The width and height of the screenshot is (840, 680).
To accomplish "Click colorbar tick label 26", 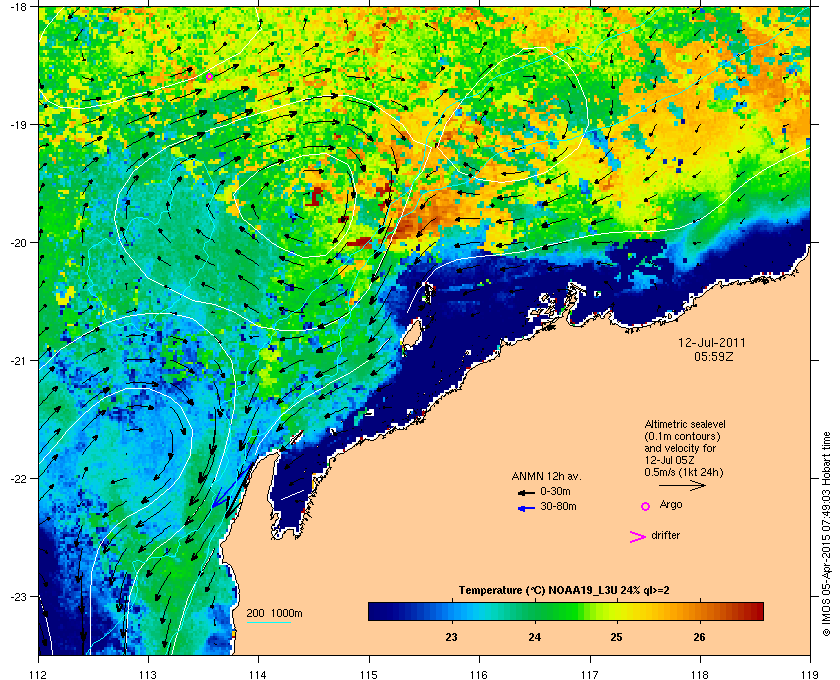I will click(699, 637).
